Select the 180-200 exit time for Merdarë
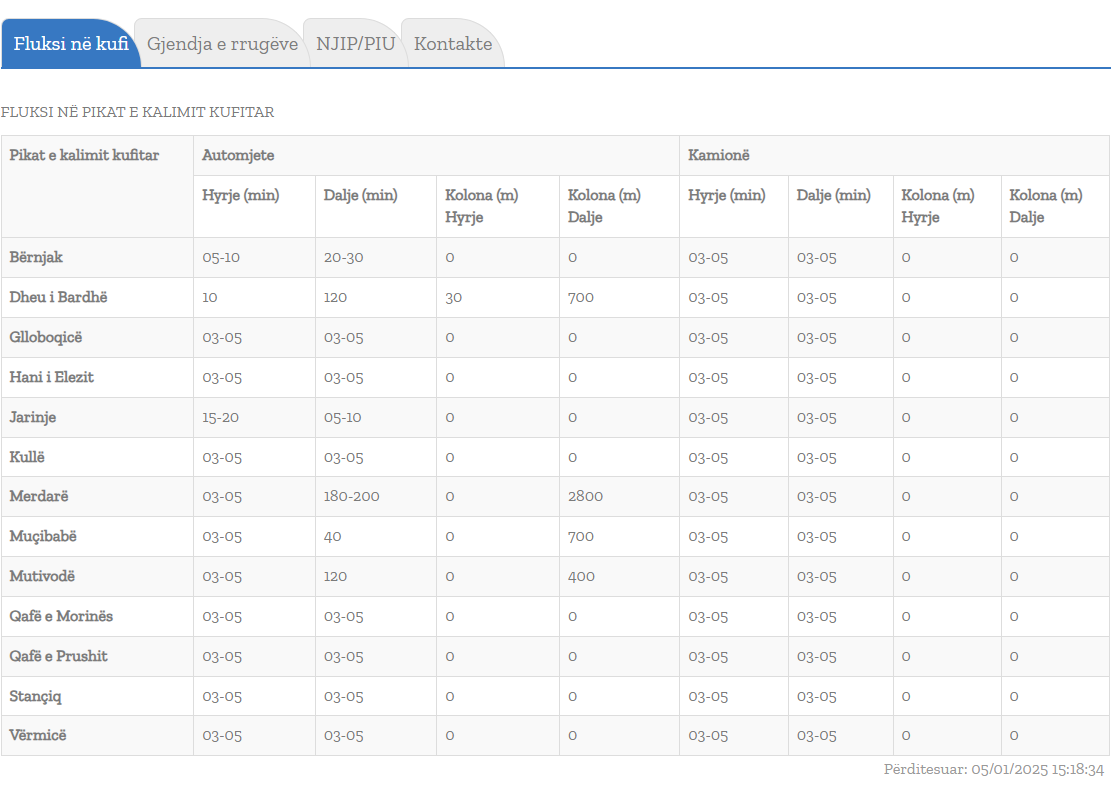 point(351,496)
